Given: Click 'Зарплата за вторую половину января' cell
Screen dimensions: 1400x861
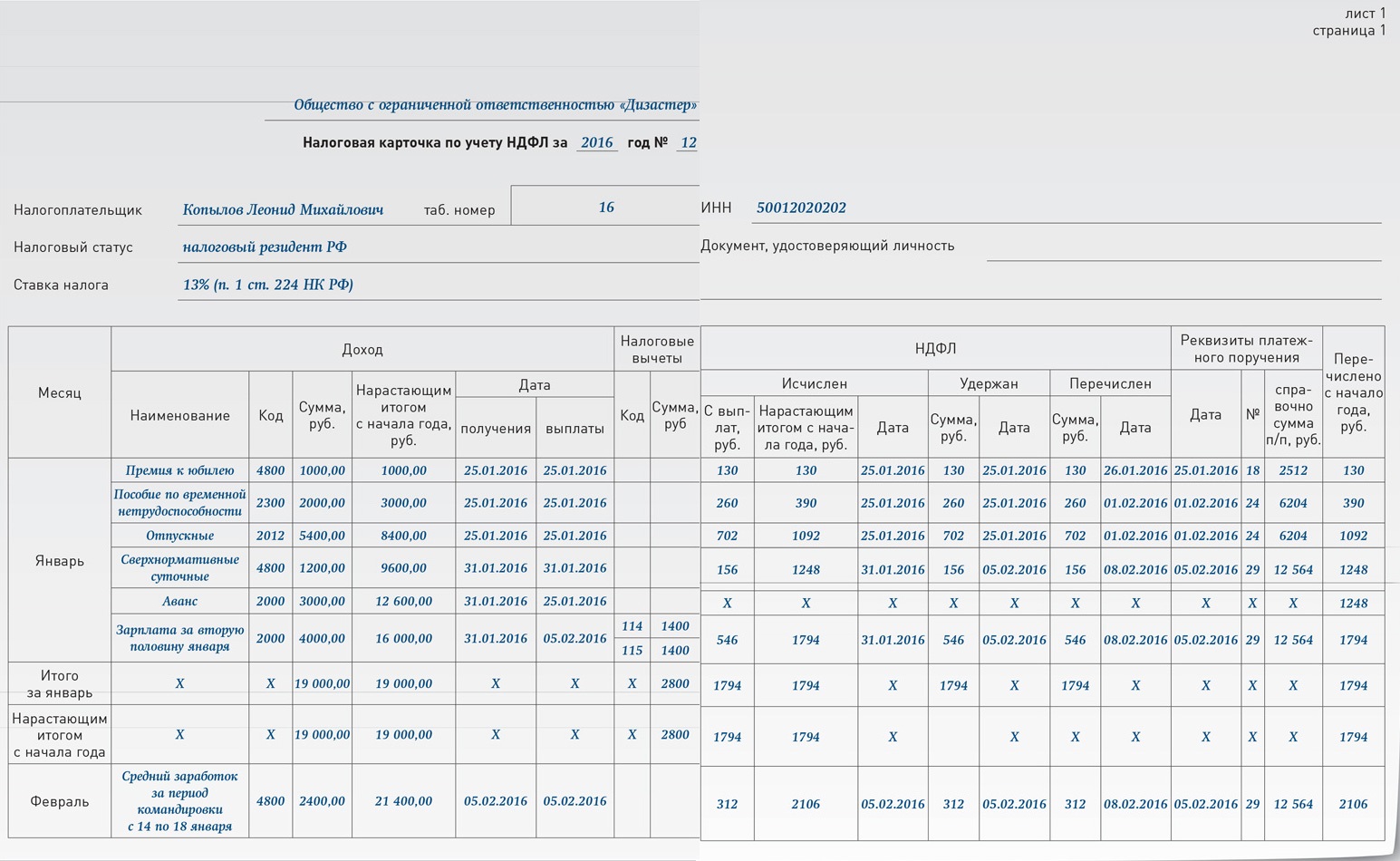Looking at the screenshot, I should 179,638.
